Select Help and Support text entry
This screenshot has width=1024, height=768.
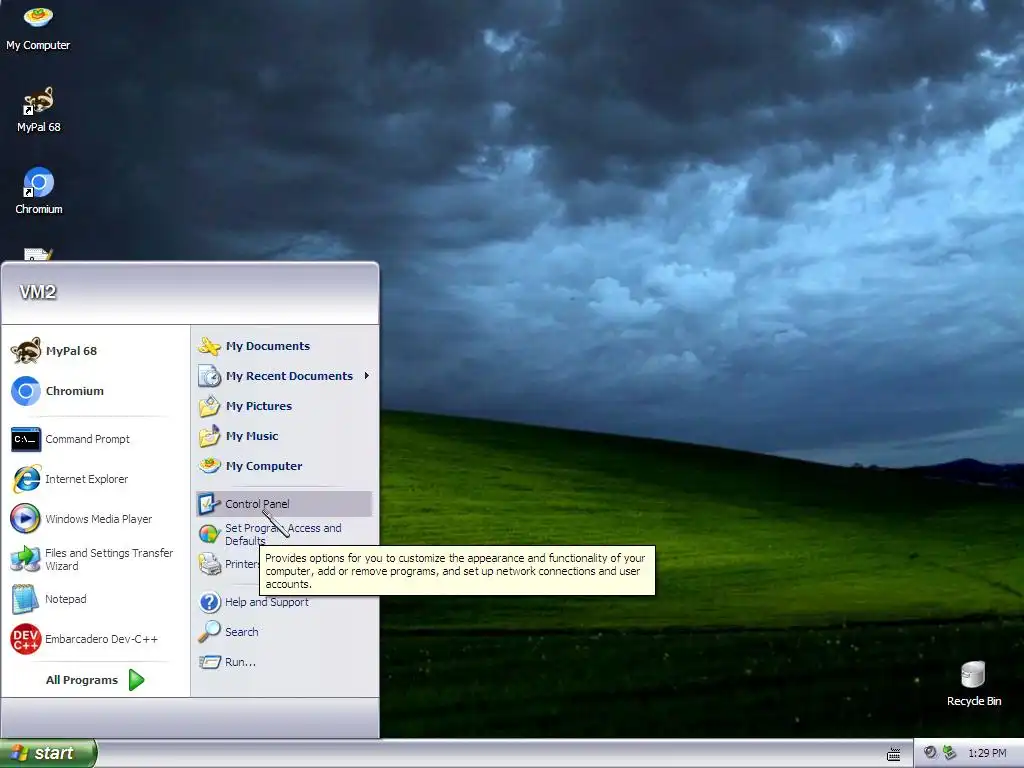(x=266, y=602)
